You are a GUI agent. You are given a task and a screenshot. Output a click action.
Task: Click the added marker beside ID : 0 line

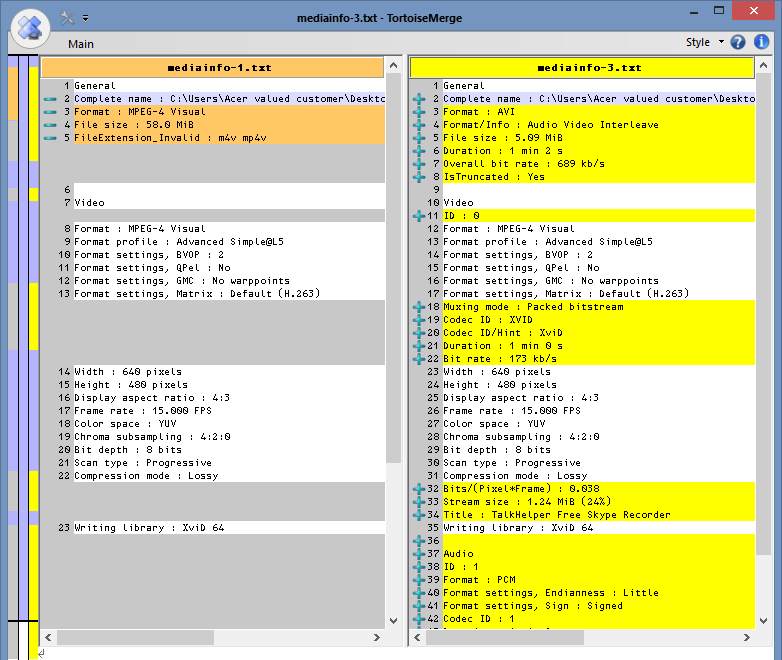(x=419, y=216)
